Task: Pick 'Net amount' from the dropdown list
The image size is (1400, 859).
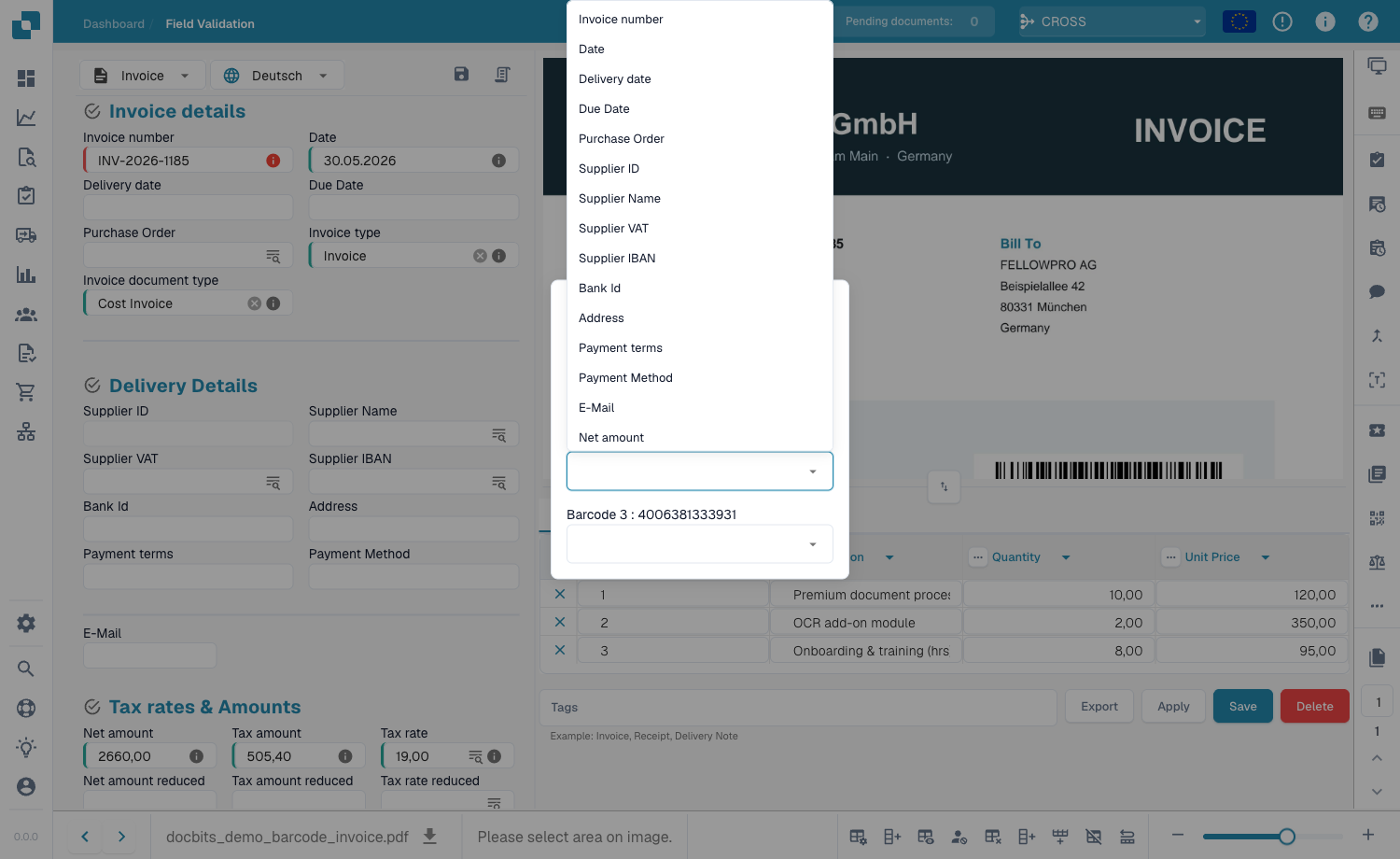Action: [700, 438]
